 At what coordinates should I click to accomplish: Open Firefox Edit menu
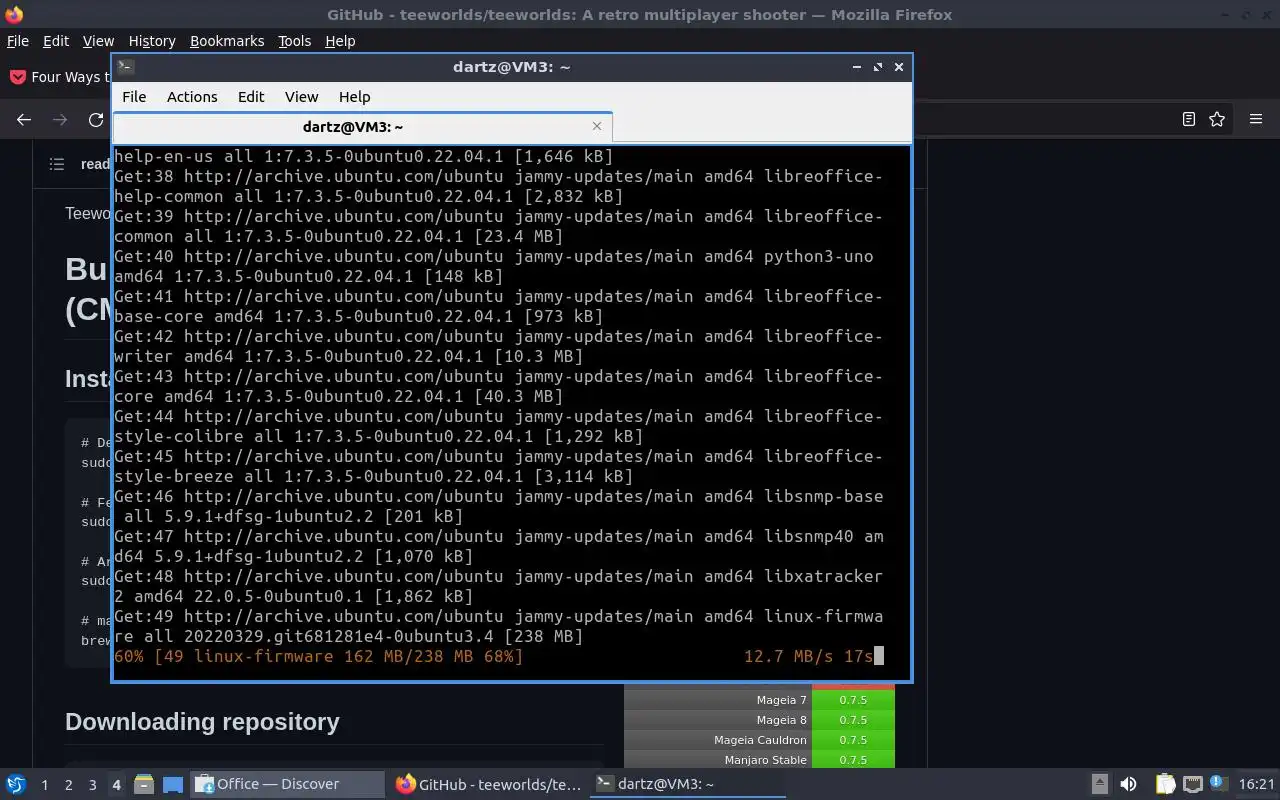(x=56, y=41)
